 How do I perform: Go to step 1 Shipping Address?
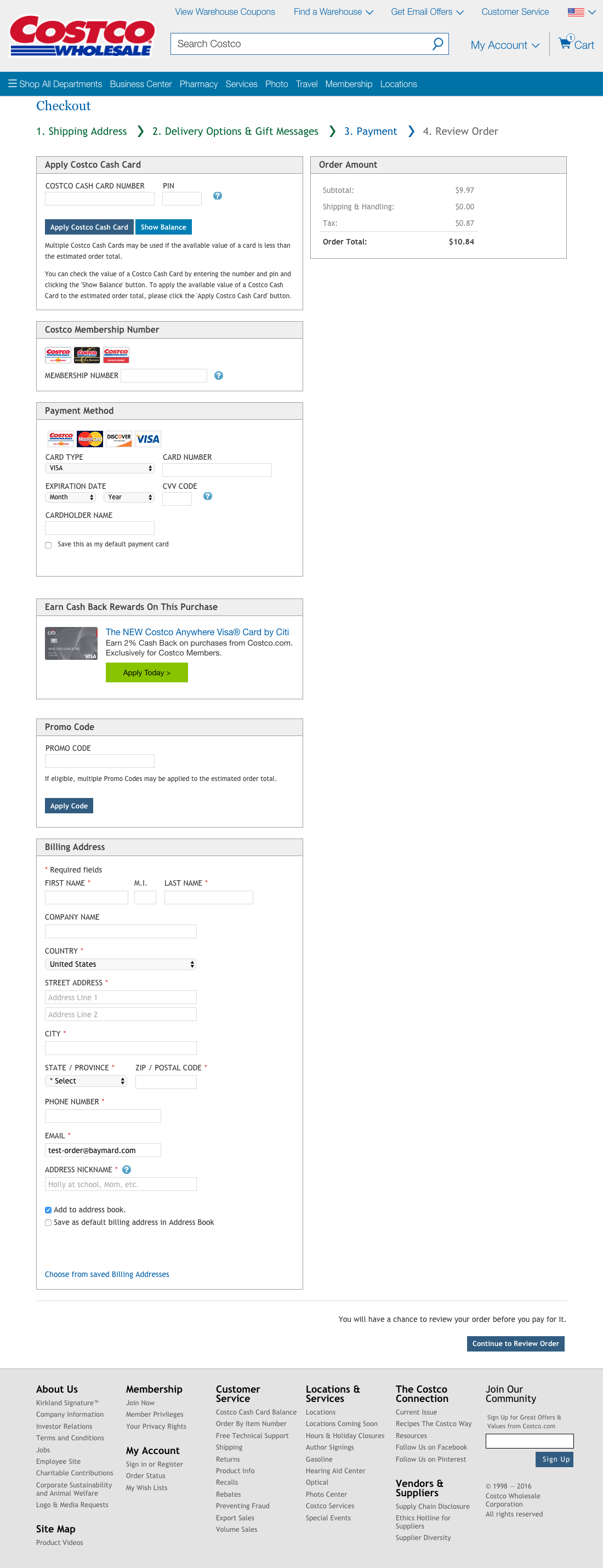click(82, 131)
